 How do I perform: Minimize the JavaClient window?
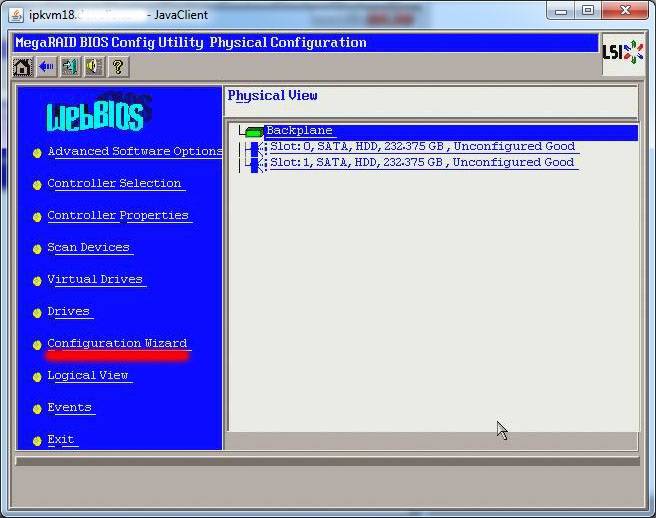(561, 11)
